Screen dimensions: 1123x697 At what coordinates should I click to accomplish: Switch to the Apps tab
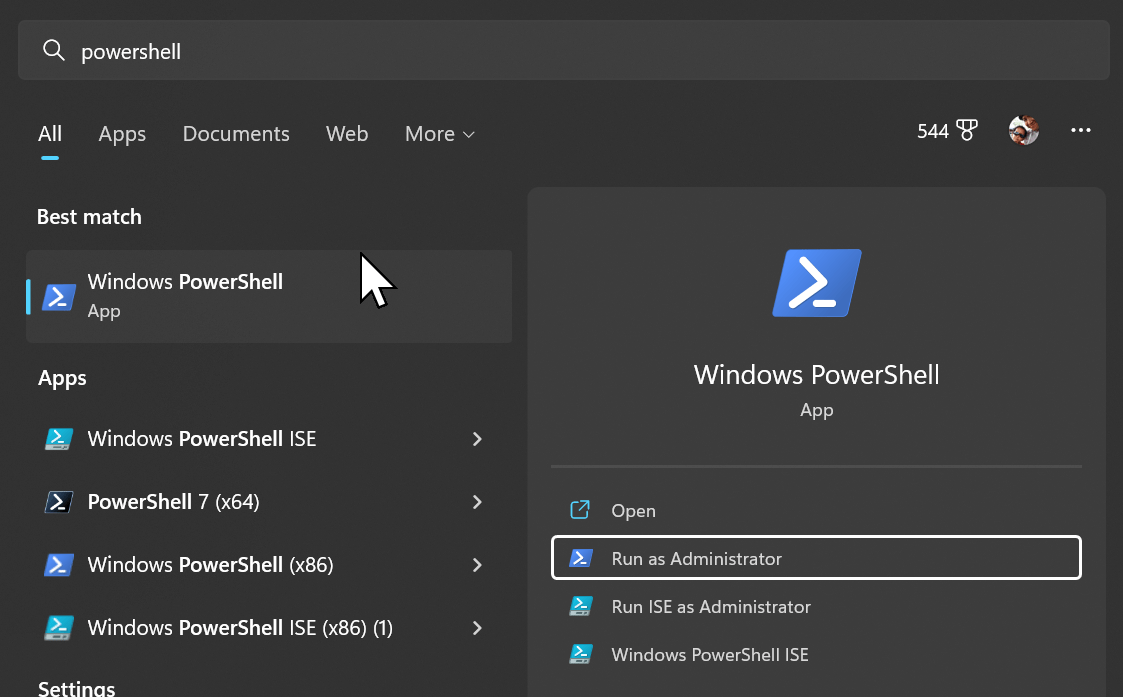tap(122, 134)
